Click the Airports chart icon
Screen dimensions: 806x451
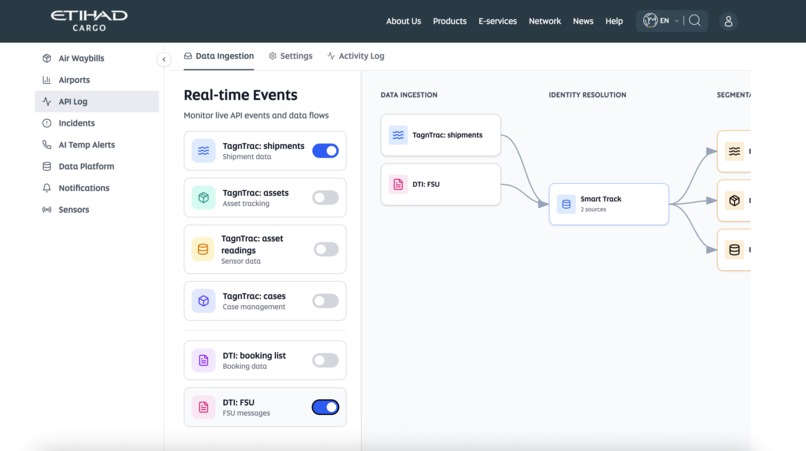47,80
